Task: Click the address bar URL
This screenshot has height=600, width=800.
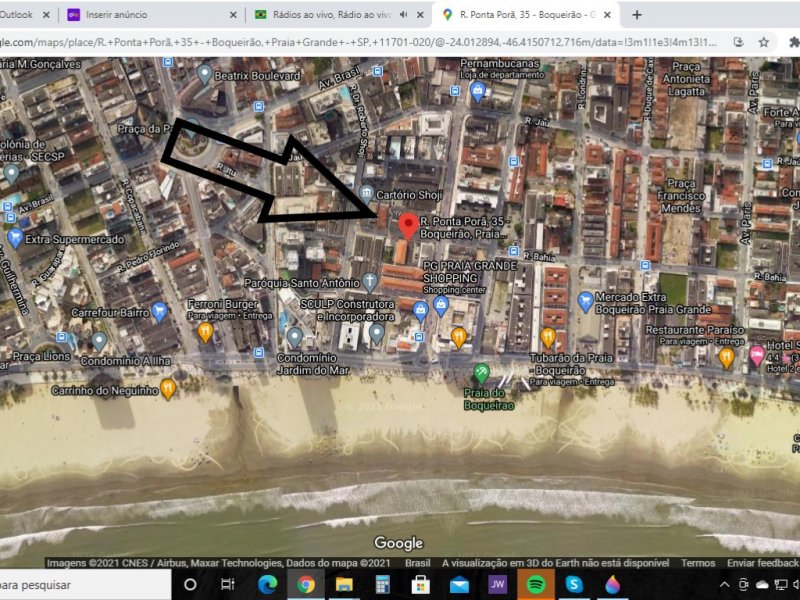Action: (x=358, y=42)
